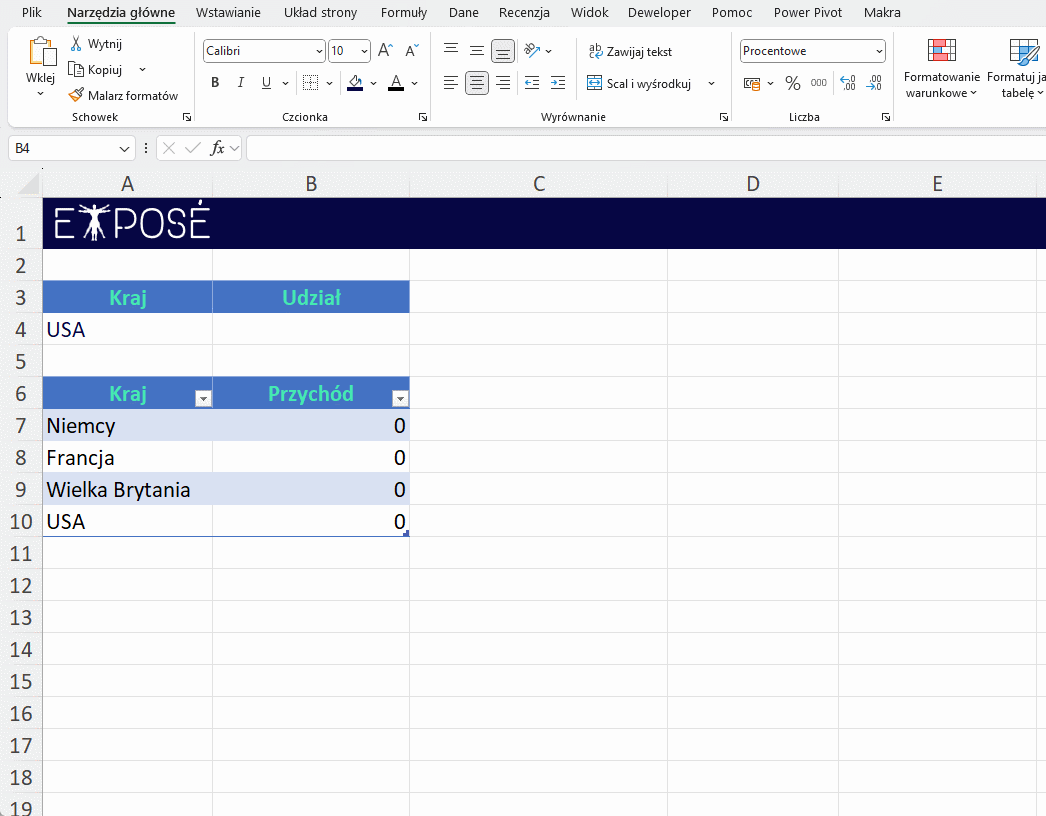Screen dimensions: 1046x816
Task: Apply the fill color bucket
Action: pos(355,83)
